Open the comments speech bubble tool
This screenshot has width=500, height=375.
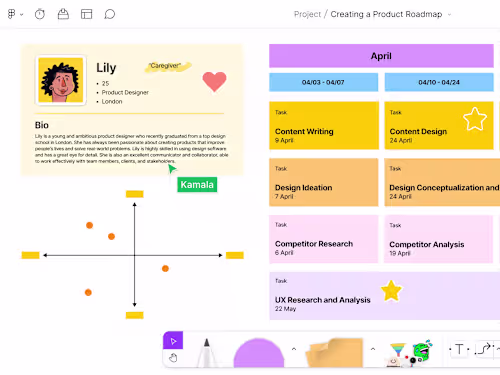click(x=110, y=14)
